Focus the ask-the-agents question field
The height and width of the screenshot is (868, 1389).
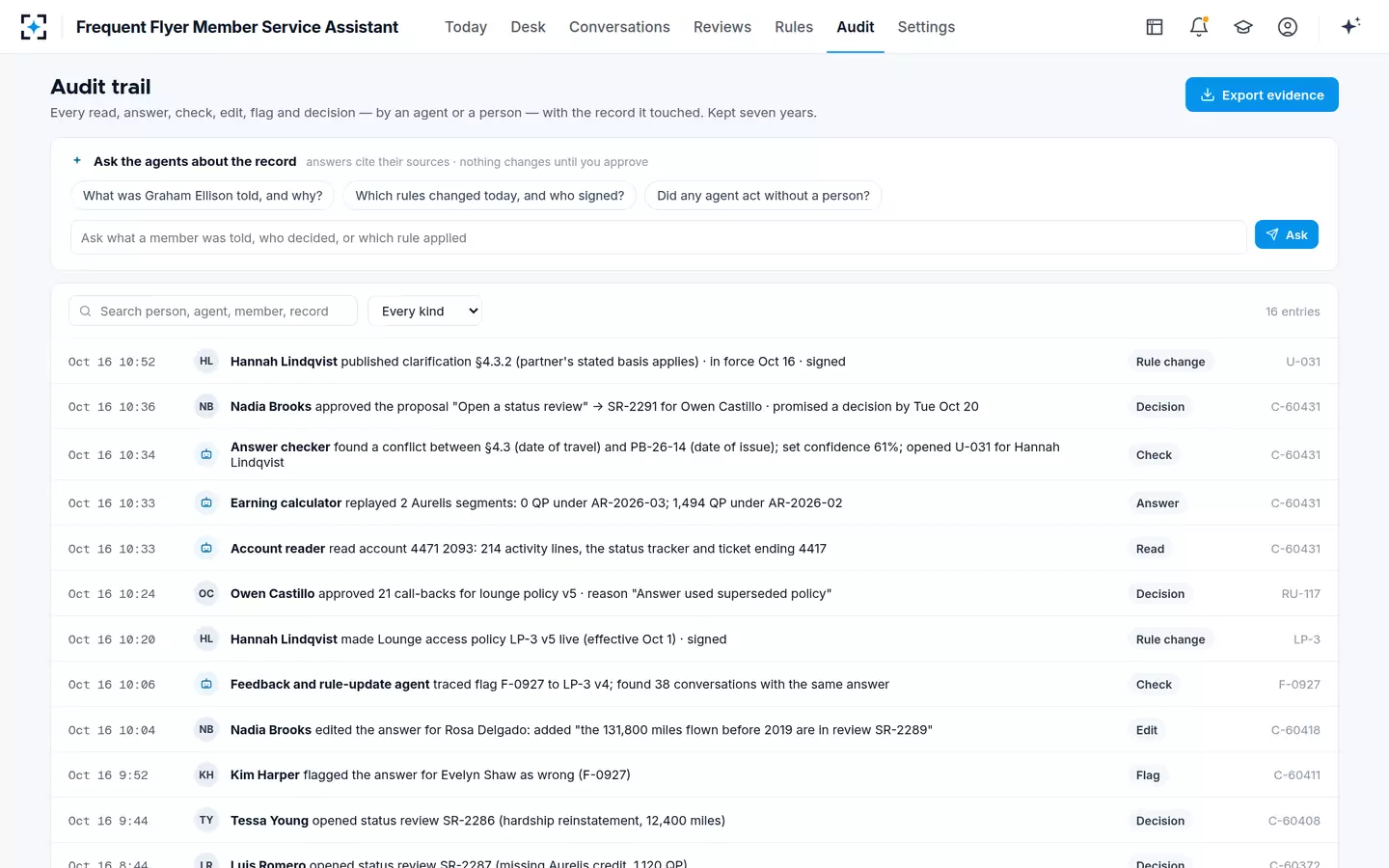659,237
